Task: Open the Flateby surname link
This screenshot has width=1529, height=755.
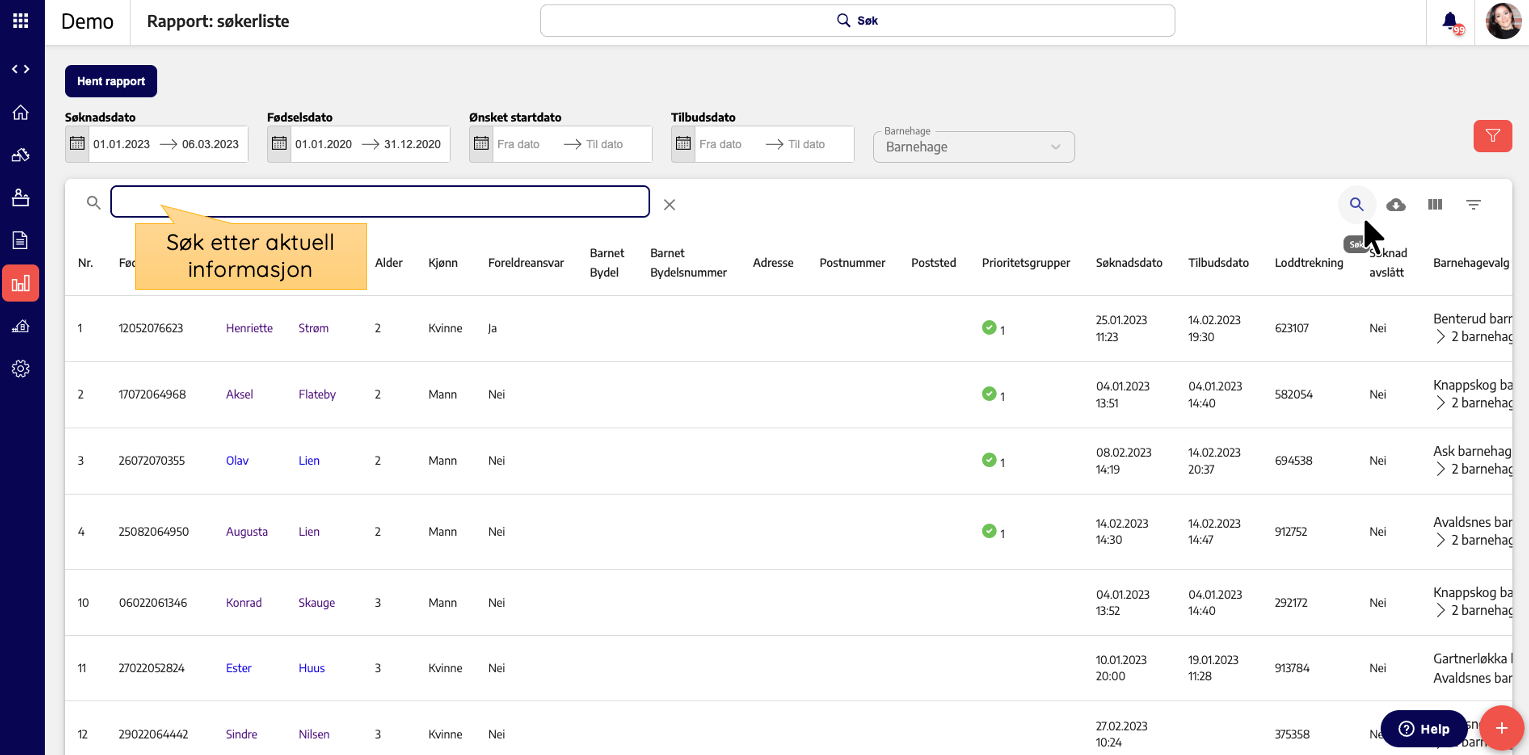Action: [317, 394]
